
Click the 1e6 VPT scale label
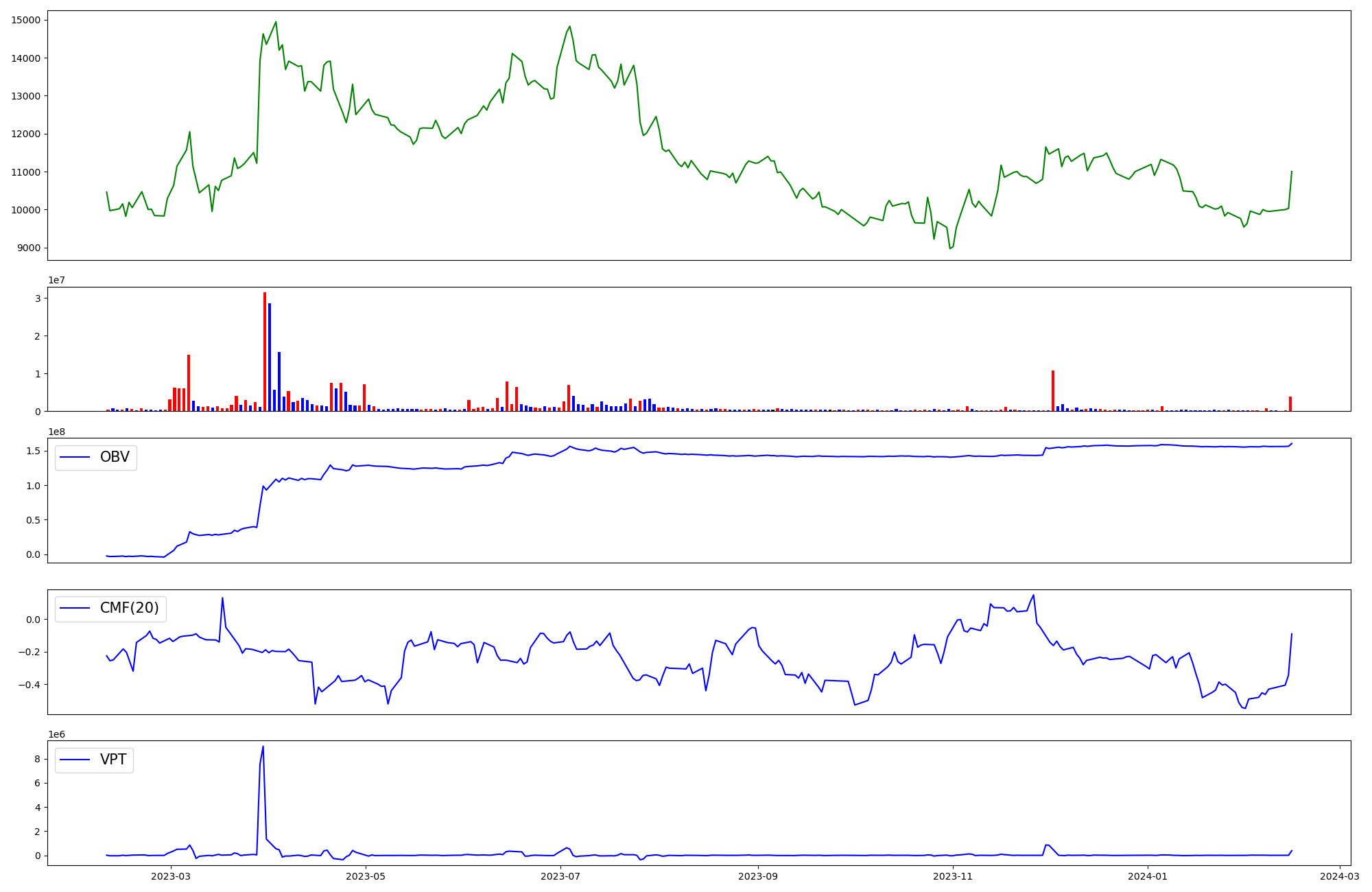(58, 734)
